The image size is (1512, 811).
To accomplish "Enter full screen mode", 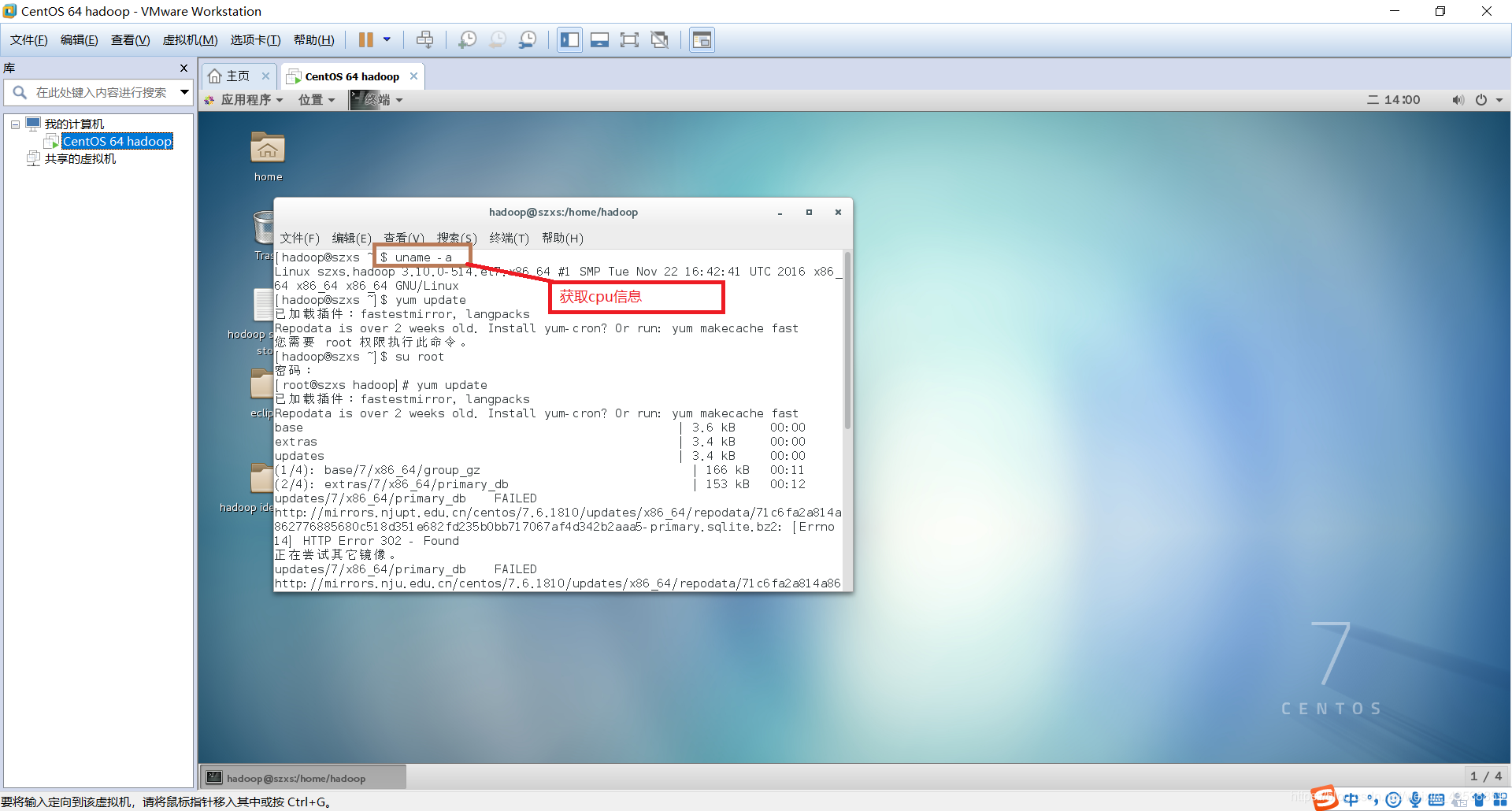I will [629, 40].
